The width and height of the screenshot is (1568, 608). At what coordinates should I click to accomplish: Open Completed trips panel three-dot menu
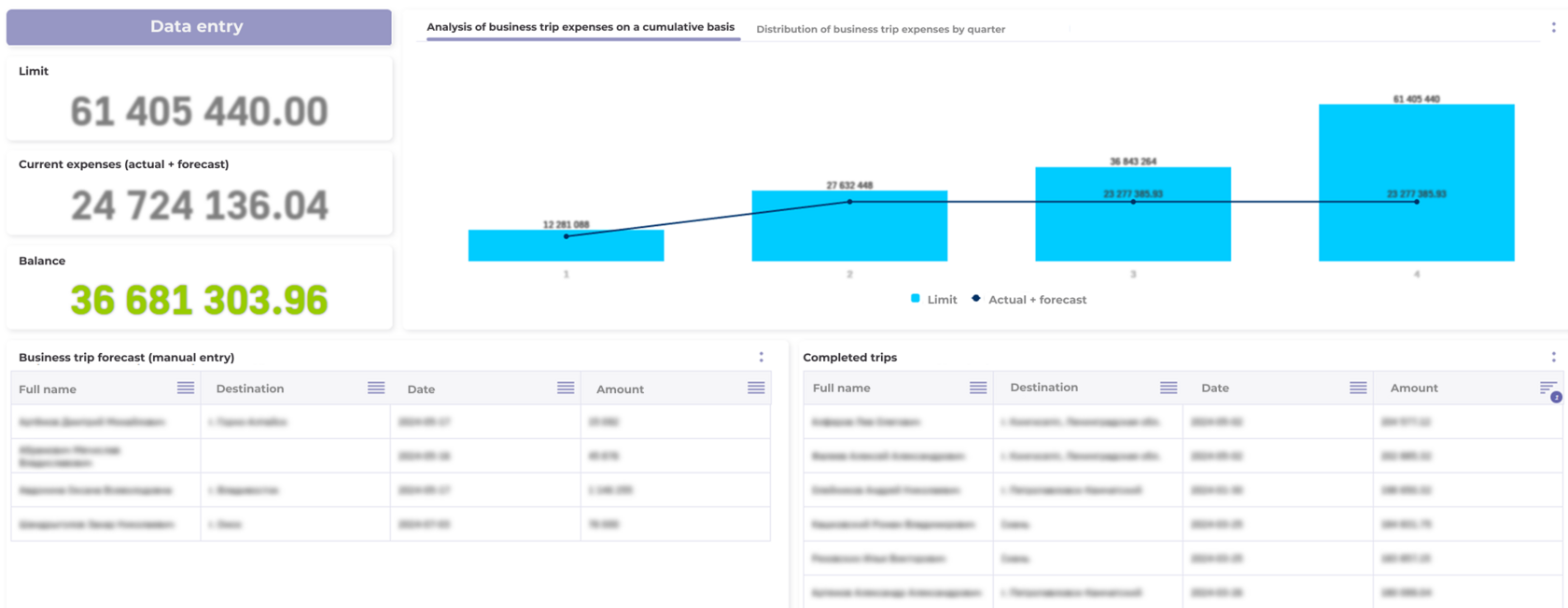(1553, 357)
